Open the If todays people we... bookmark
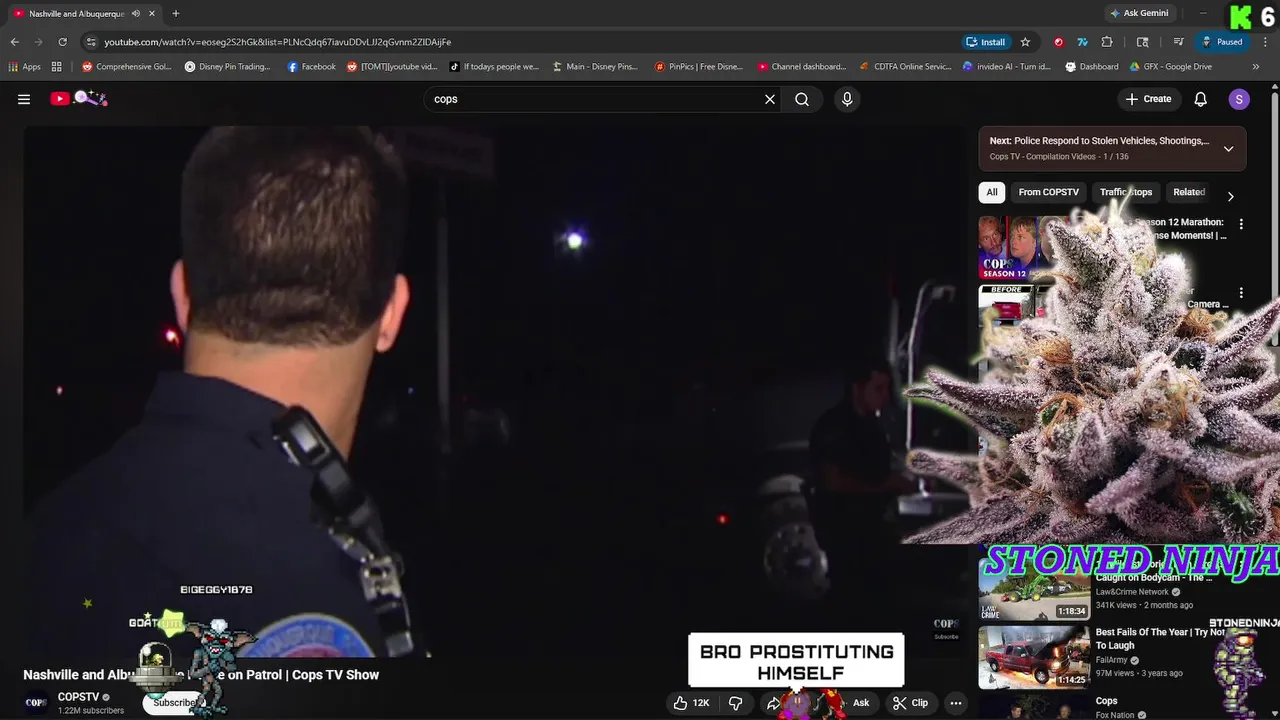This screenshot has width=1280, height=720. (494, 67)
